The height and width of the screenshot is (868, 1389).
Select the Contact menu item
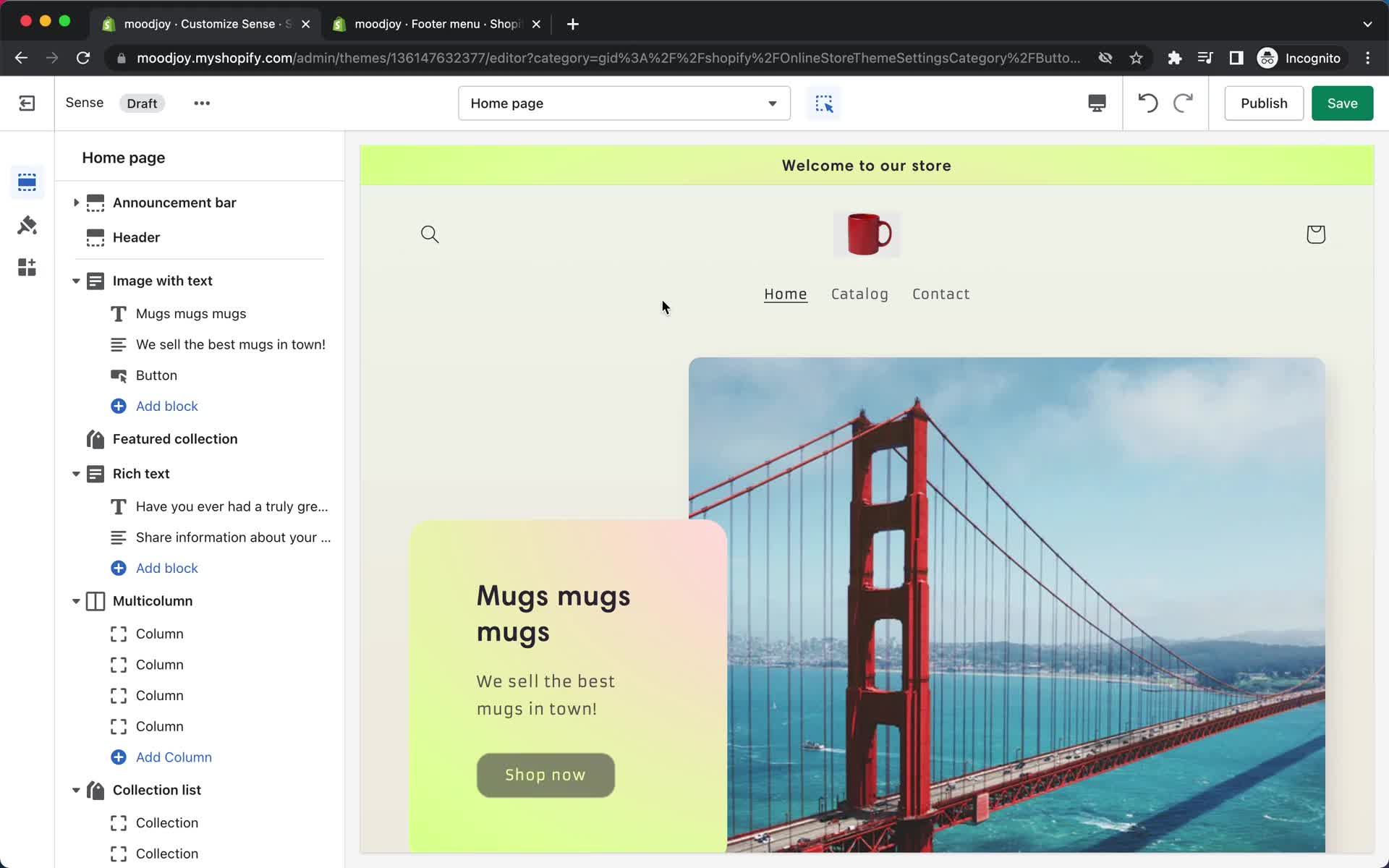(941, 293)
